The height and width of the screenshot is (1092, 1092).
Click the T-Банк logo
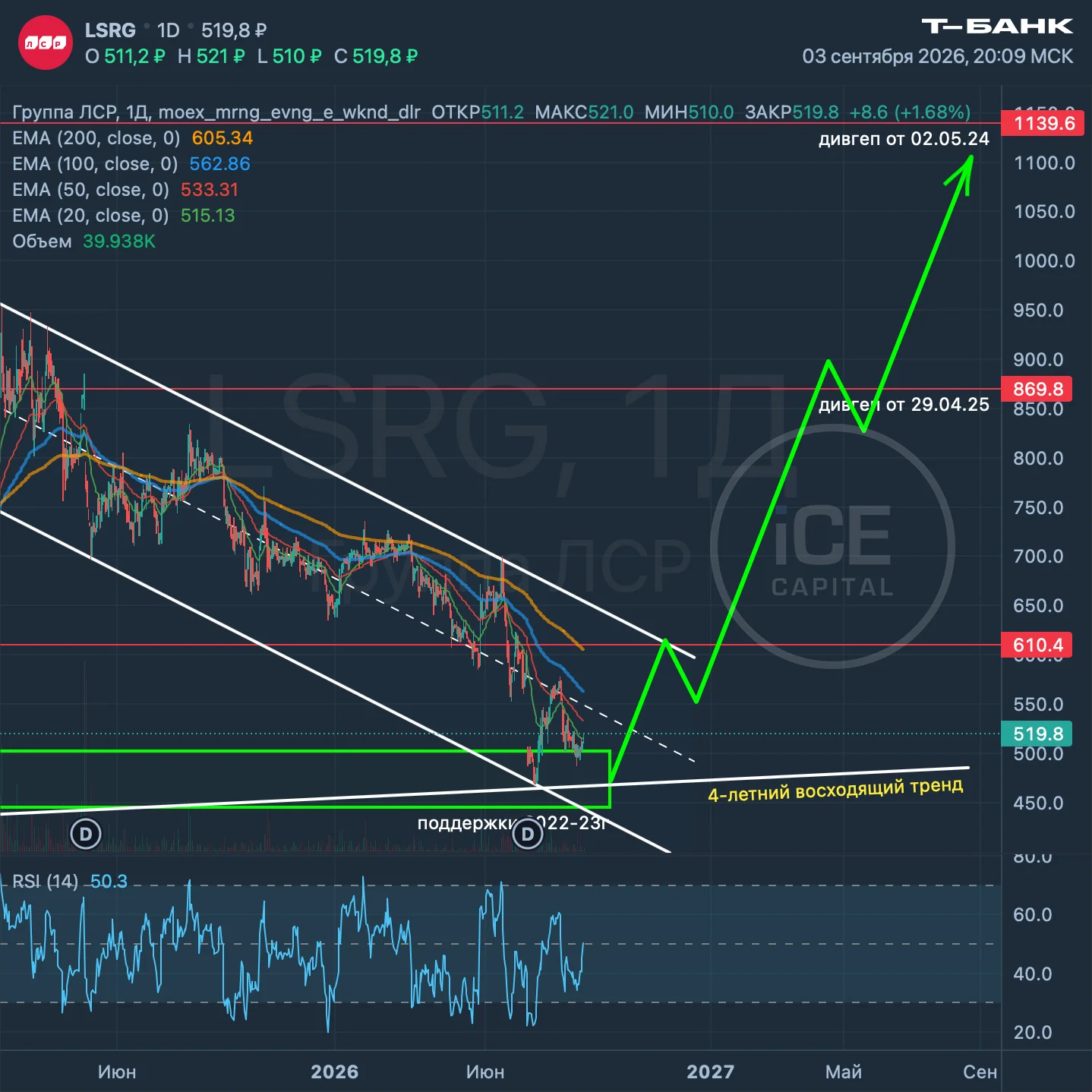pyautogui.click(x=997, y=27)
